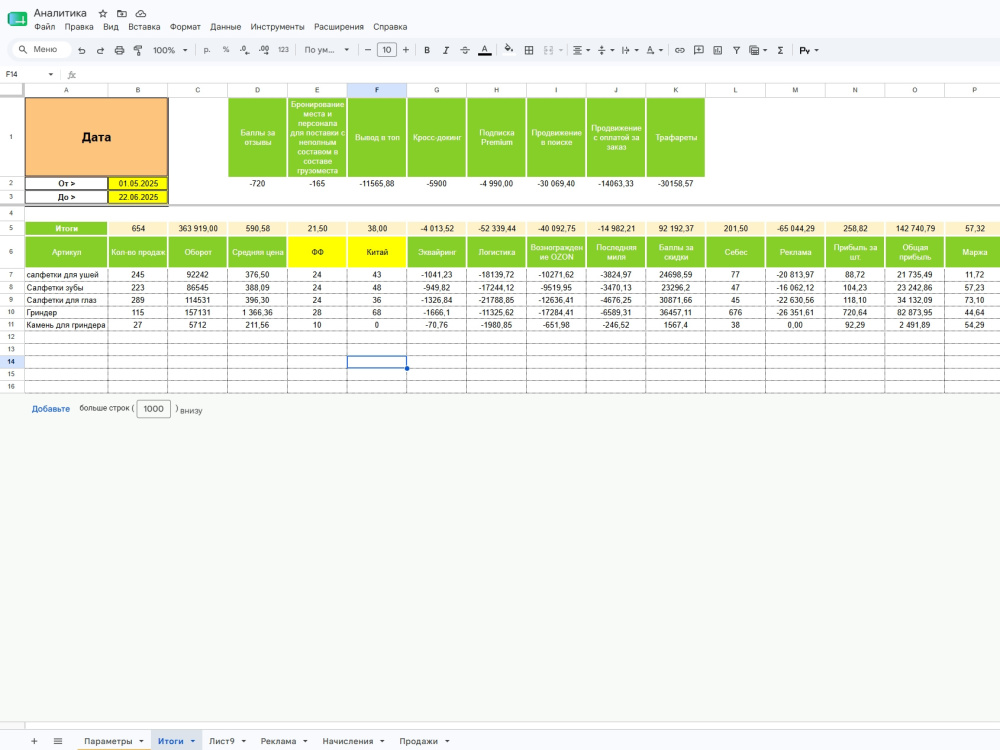Screen dimensions: 1000x750
Task: Click the cell containing Гриндер
Action: pos(66,312)
